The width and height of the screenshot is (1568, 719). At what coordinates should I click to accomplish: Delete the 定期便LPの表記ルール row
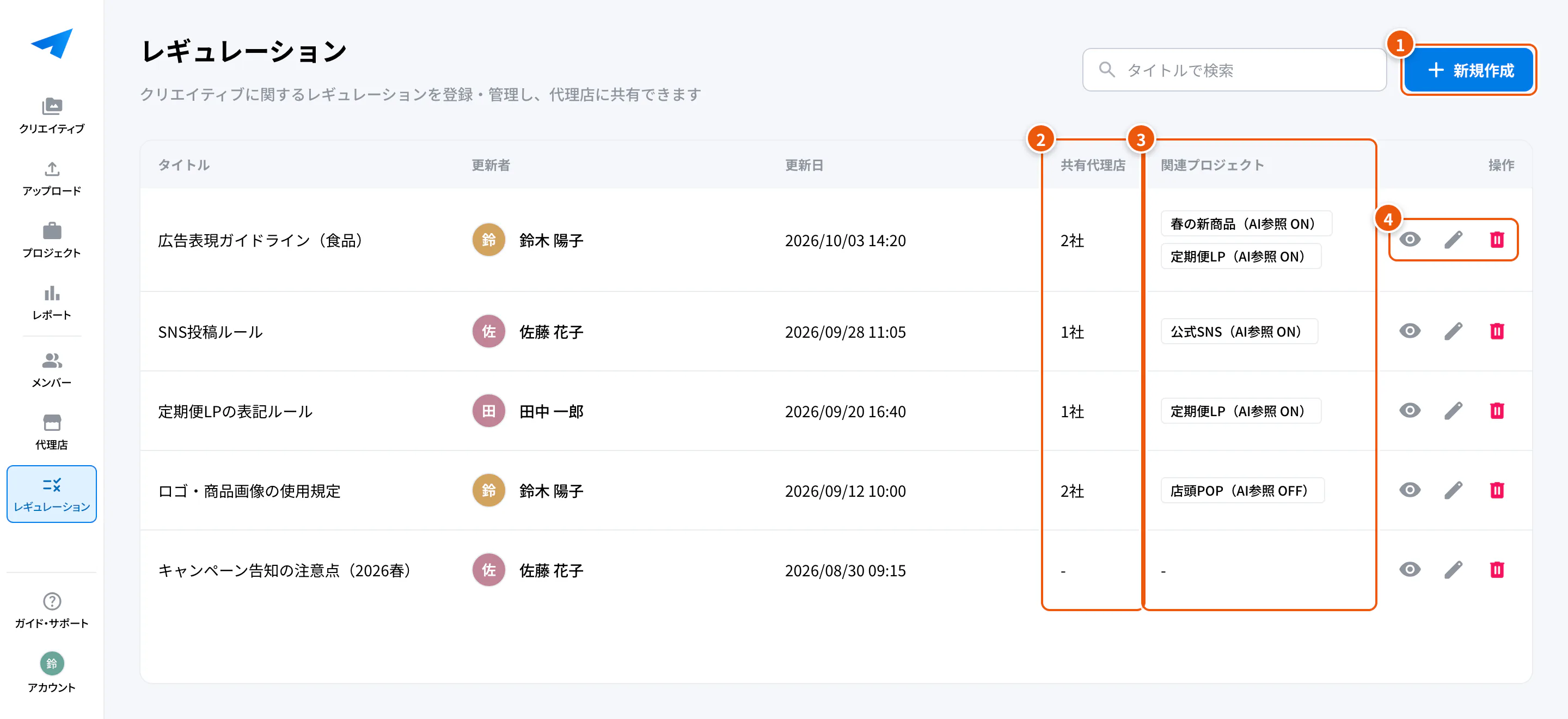point(1497,411)
